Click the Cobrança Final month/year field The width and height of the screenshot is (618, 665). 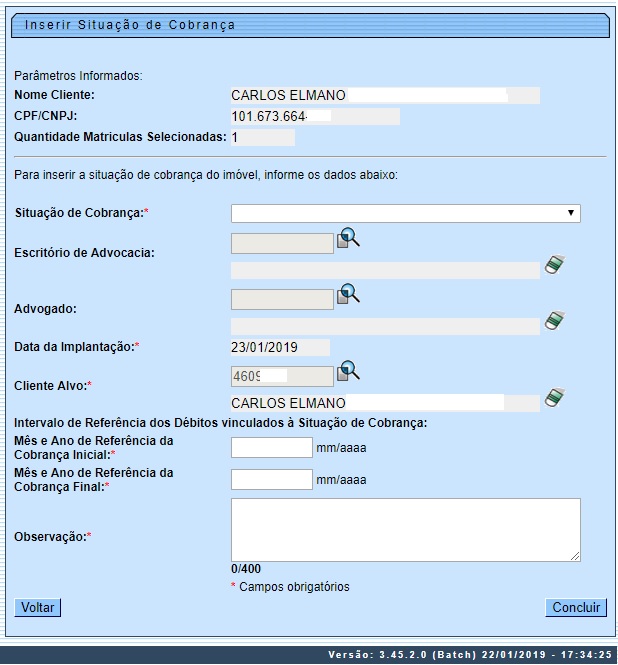[272, 479]
